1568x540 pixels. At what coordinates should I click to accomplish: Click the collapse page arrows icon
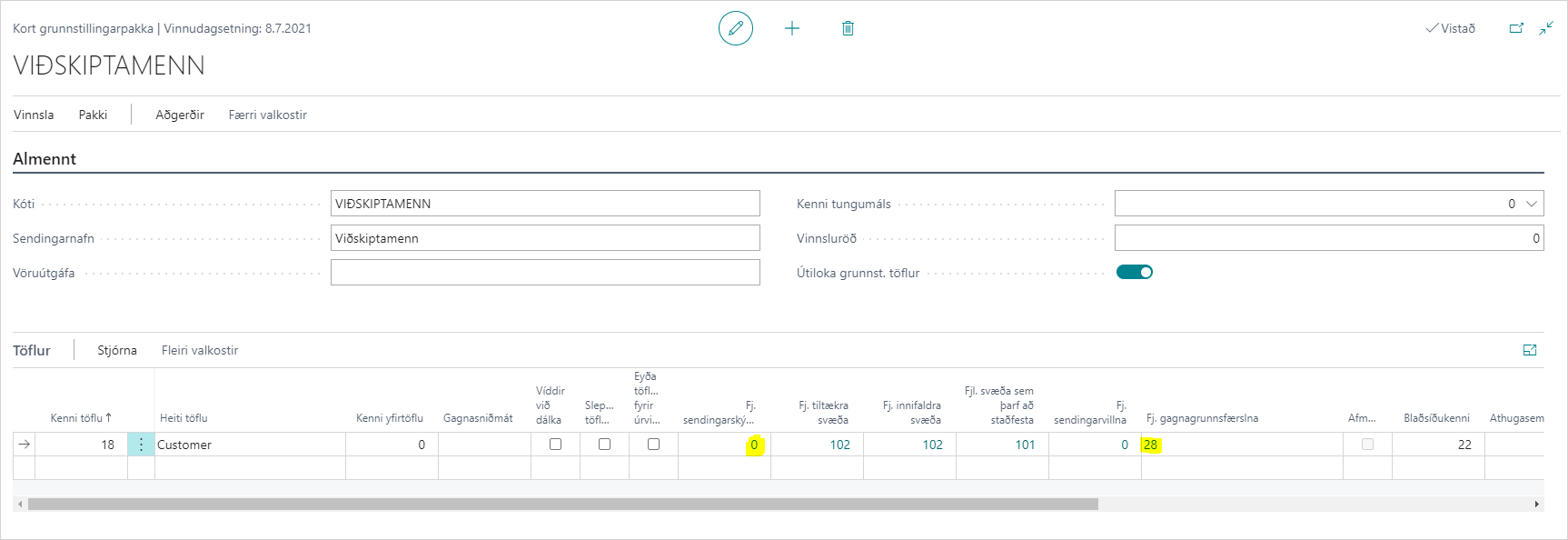pyautogui.click(x=1546, y=28)
